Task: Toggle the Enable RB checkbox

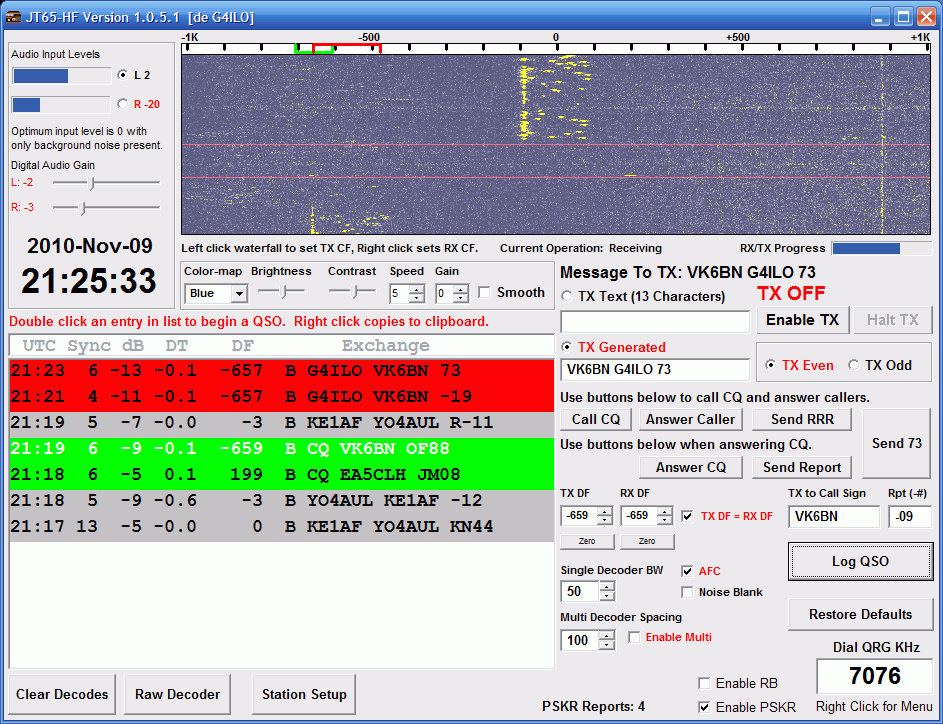Action: pyautogui.click(x=704, y=683)
